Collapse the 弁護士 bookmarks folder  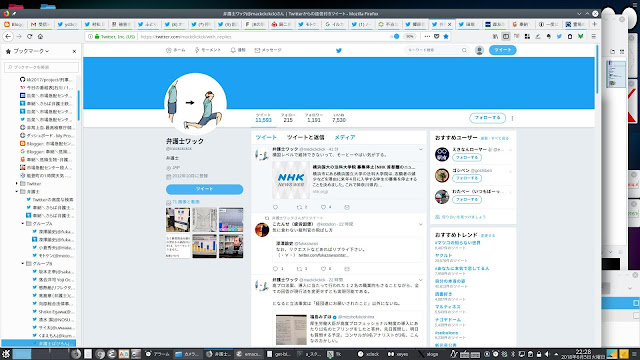tap(17, 191)
